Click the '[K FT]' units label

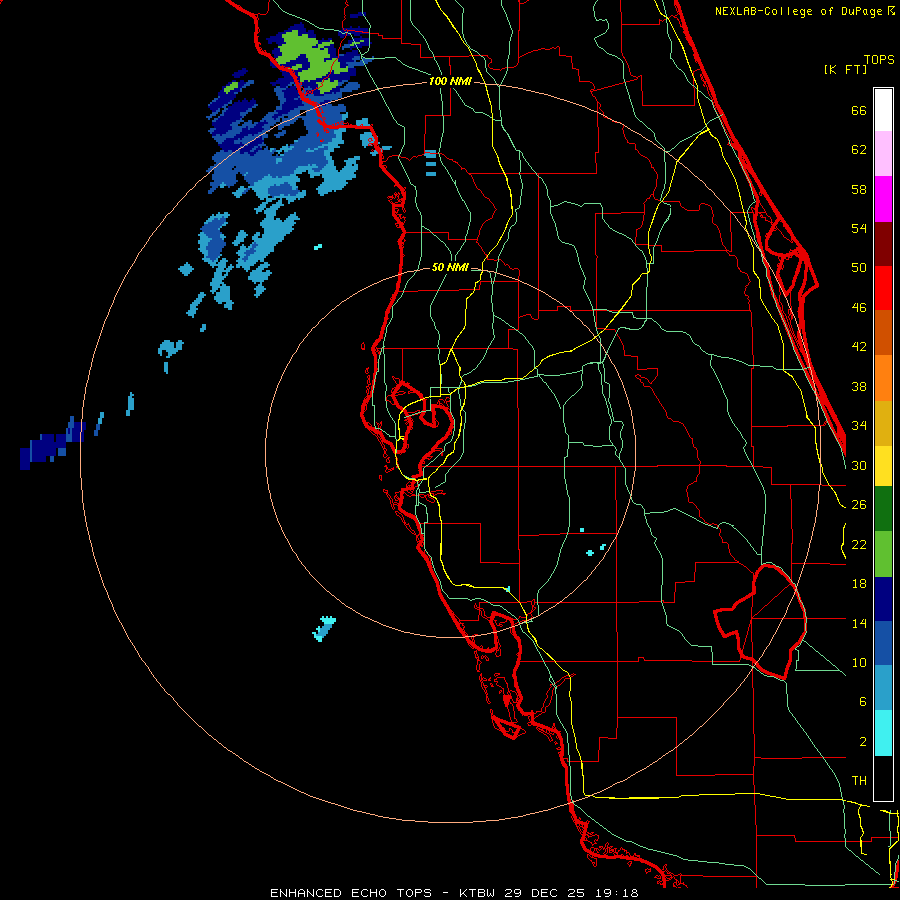(x=845, y=69)
